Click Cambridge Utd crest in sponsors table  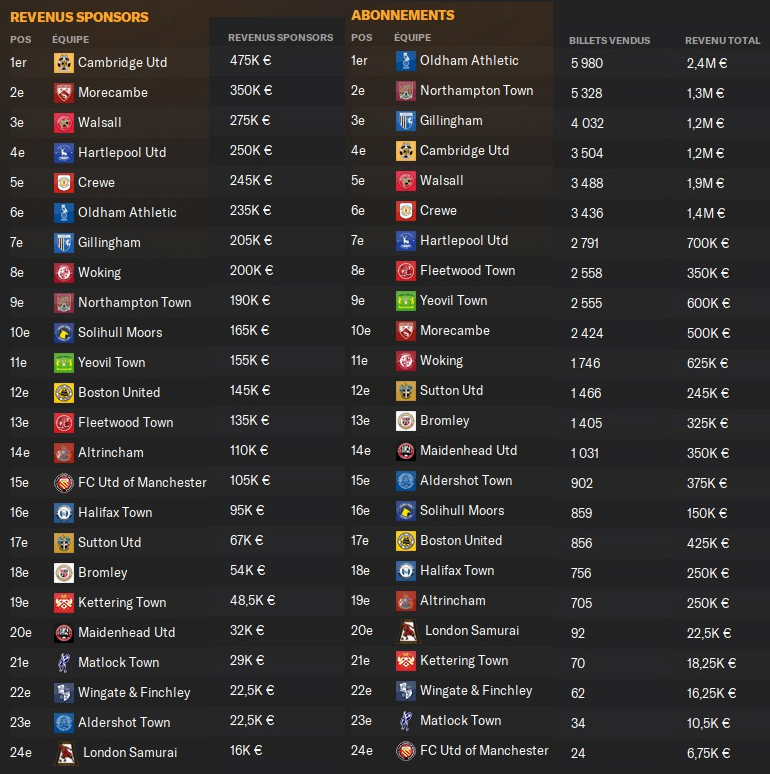click(64, 63)
